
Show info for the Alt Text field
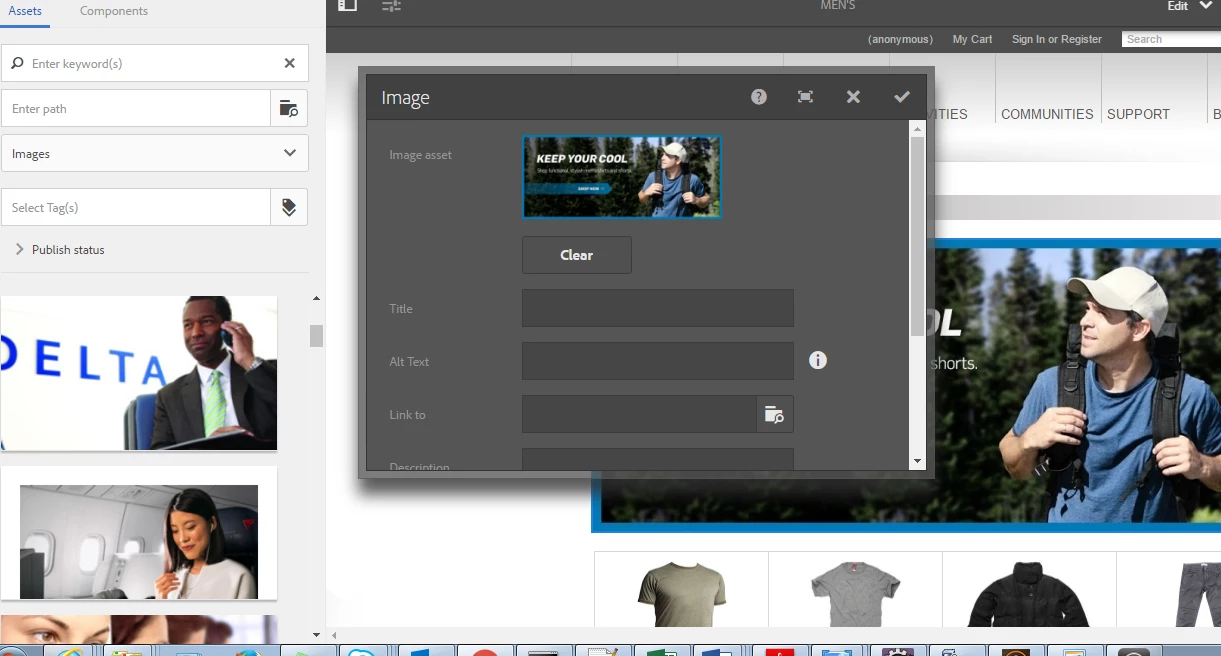click(818, 360)
